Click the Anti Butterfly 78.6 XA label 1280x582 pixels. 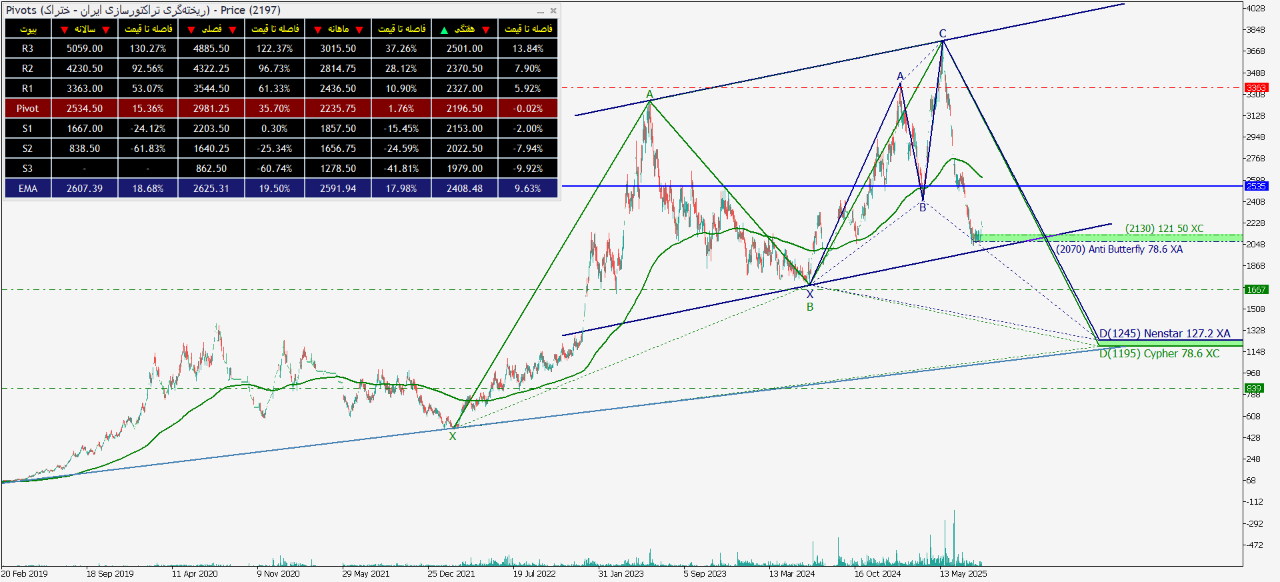(x=1119, y=249)
